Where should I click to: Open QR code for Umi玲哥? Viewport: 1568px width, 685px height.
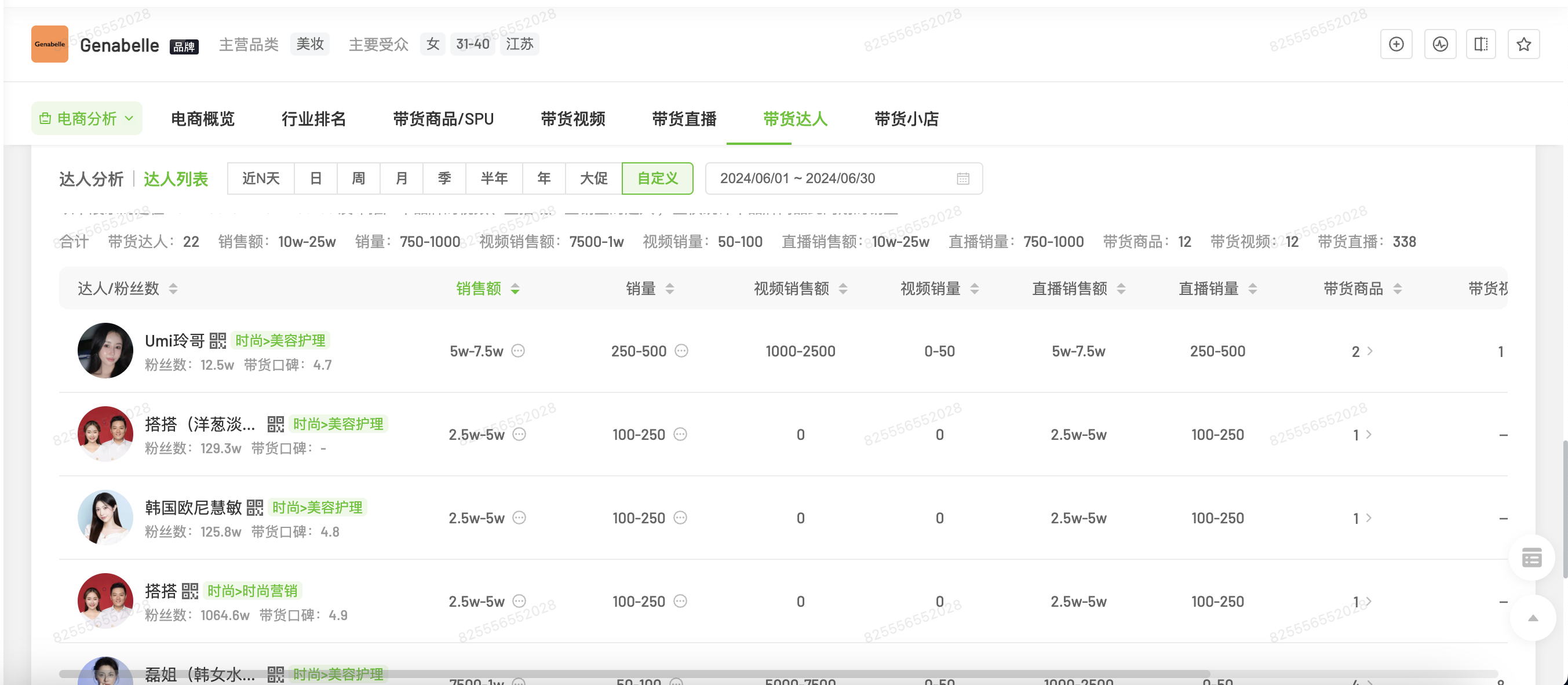pyautogui.click(x=217, y=340)
